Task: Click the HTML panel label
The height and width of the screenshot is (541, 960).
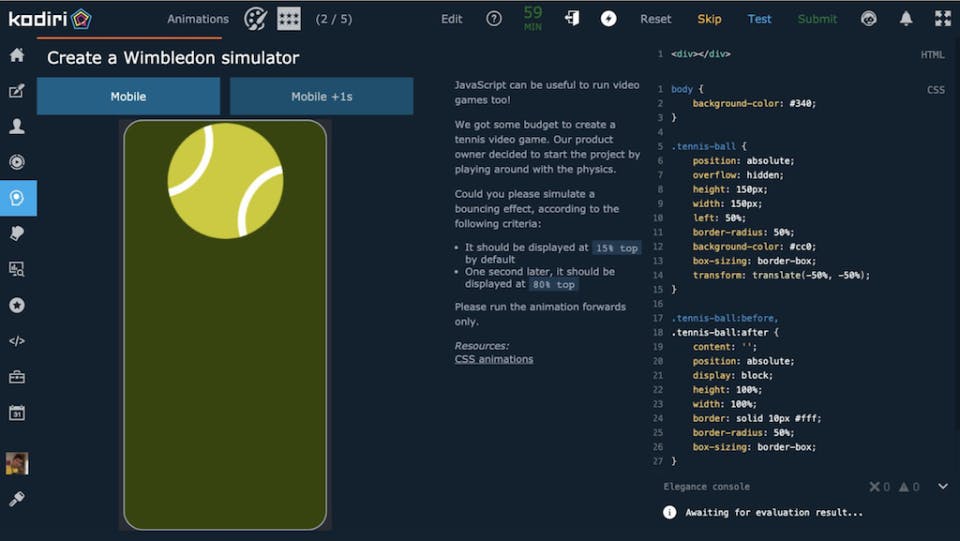Action: (x=932, y=54)
